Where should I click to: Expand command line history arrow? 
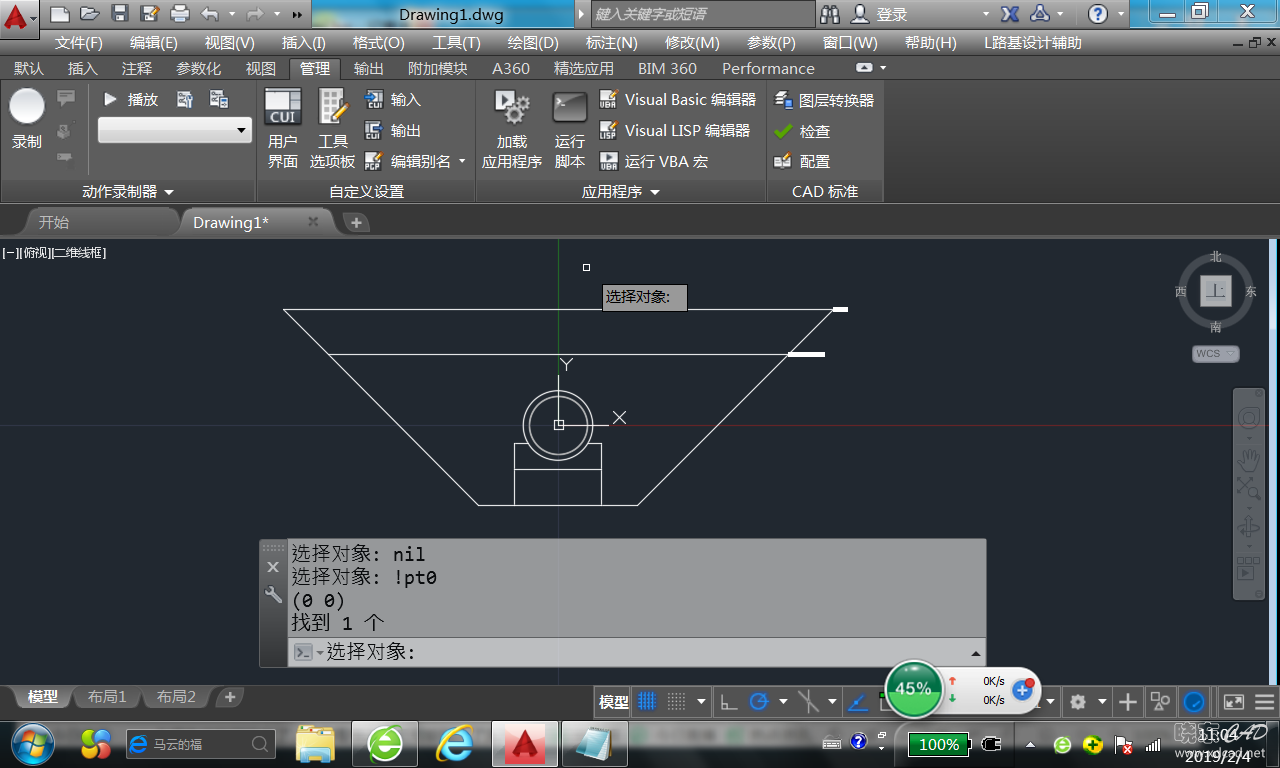click(976, 652)
